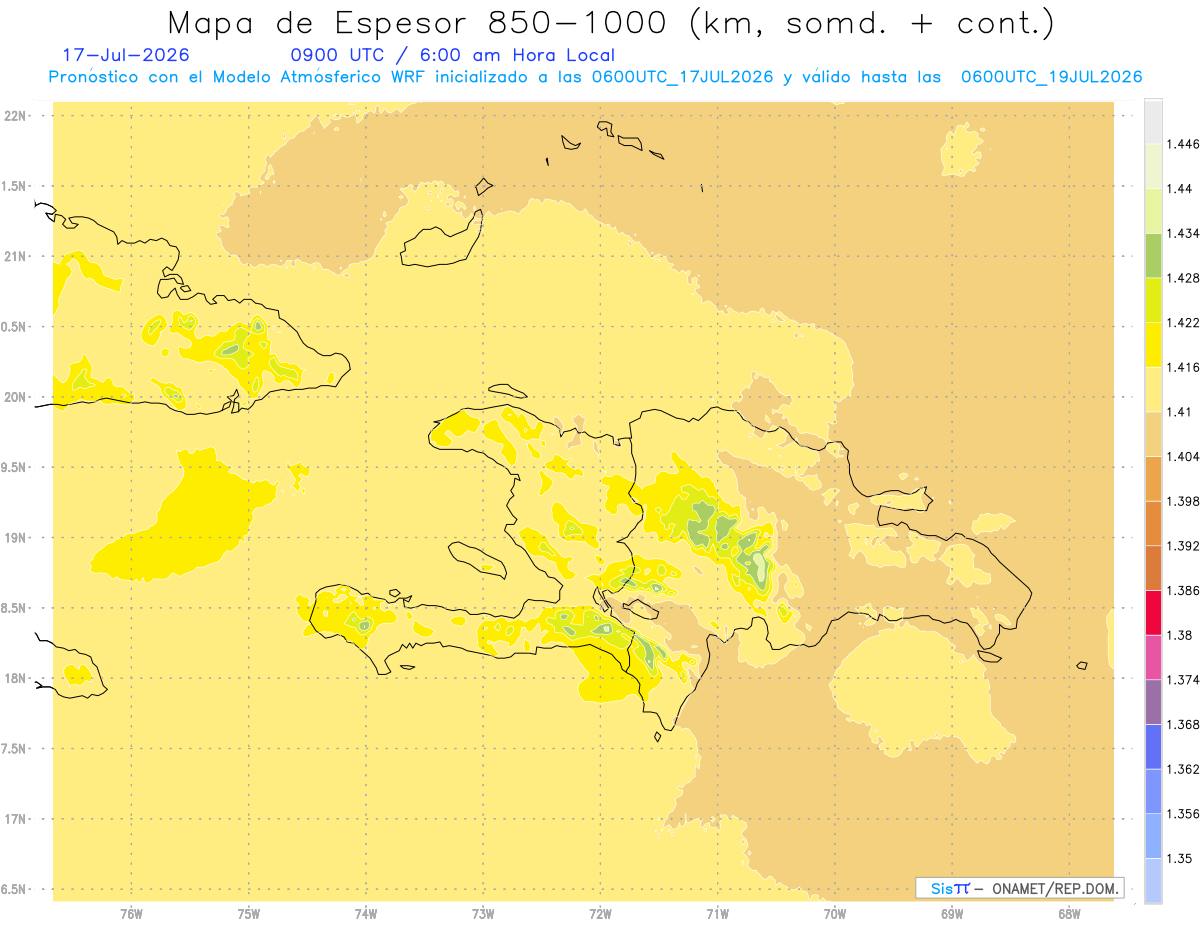The width and height of the screenshot is (1200, 927).
Task: Pick the swatch between 1.386 and 1.392
Action: [x=1153, y=568]
